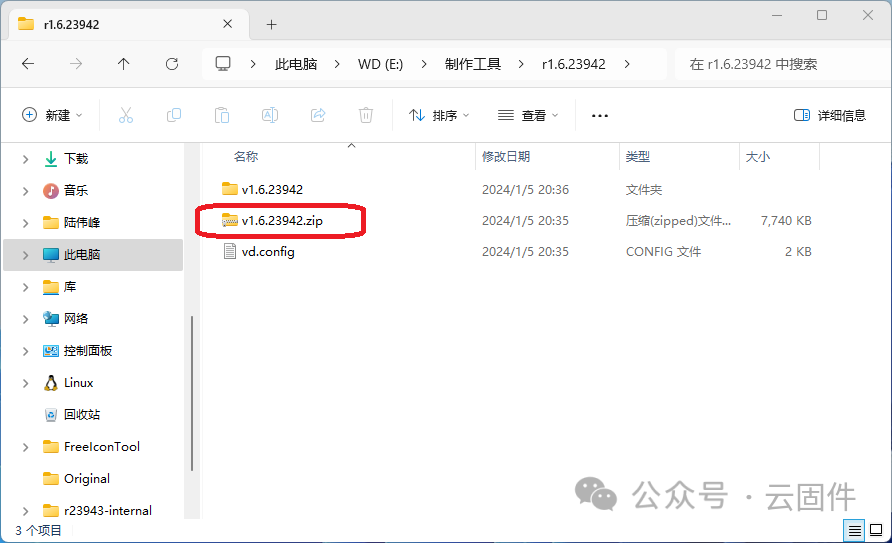Switch to details list view icon
The width and height of the screenshot is (892, 543).
pyautogui.click(x=854, y=531)
